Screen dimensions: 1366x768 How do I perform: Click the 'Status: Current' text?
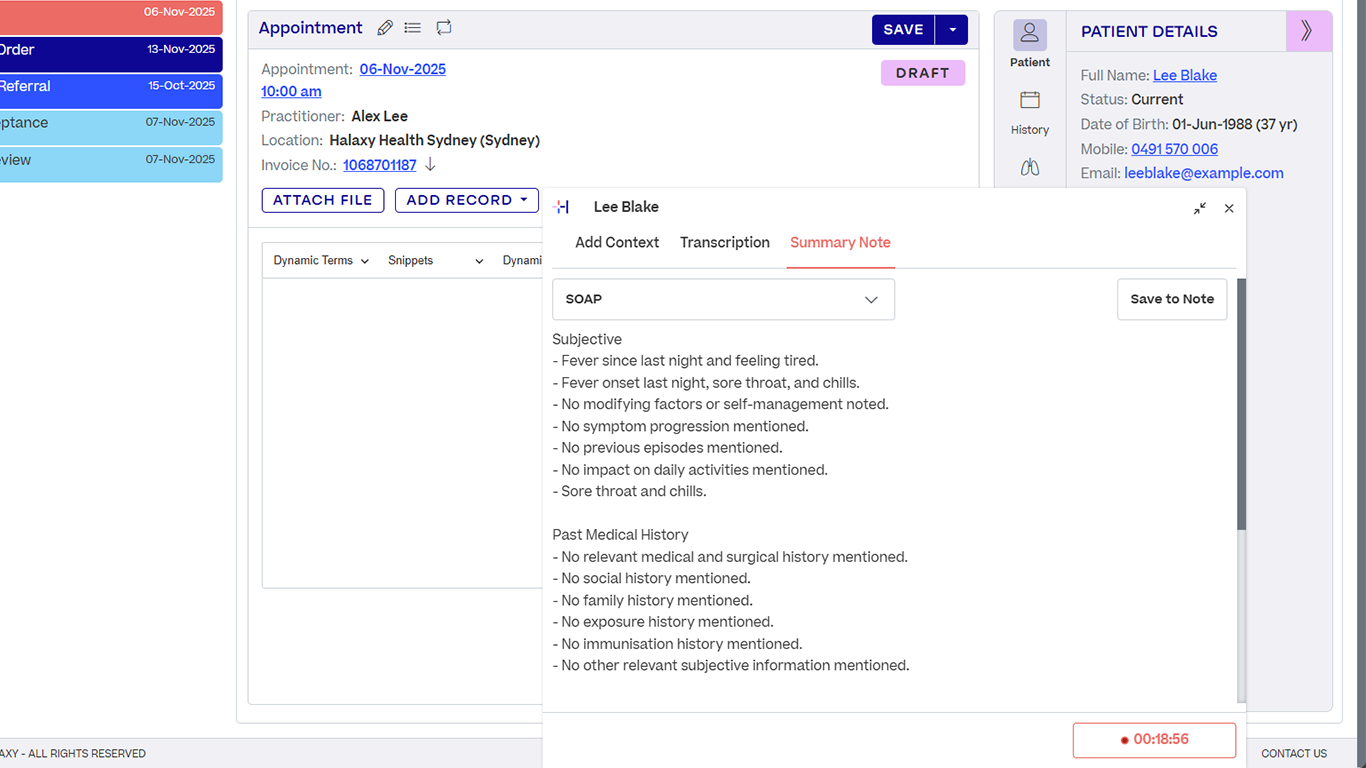tap(1132, 99)
